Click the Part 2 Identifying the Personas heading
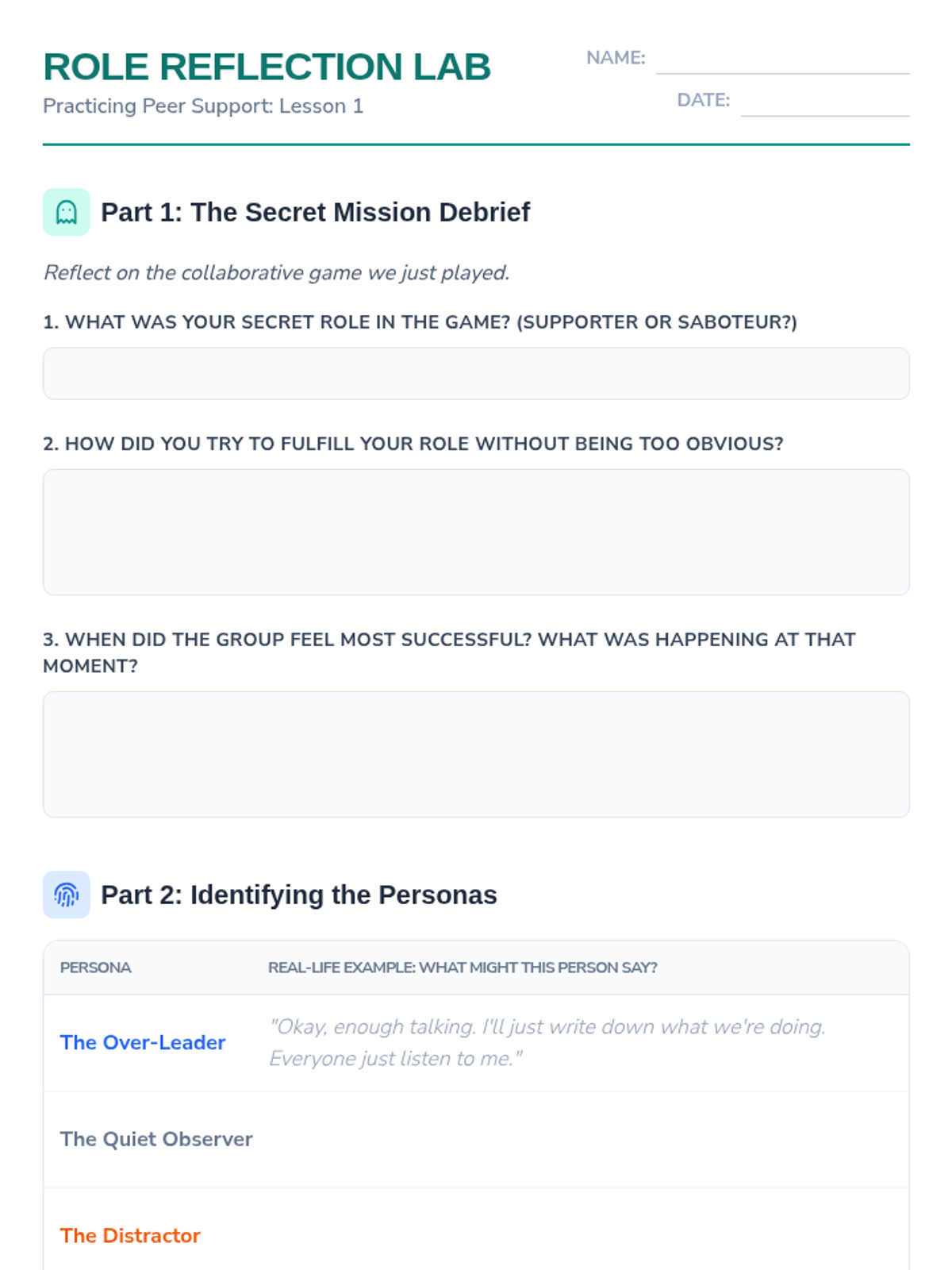Screen dimensions: 952x1270 tap(298, 895)
